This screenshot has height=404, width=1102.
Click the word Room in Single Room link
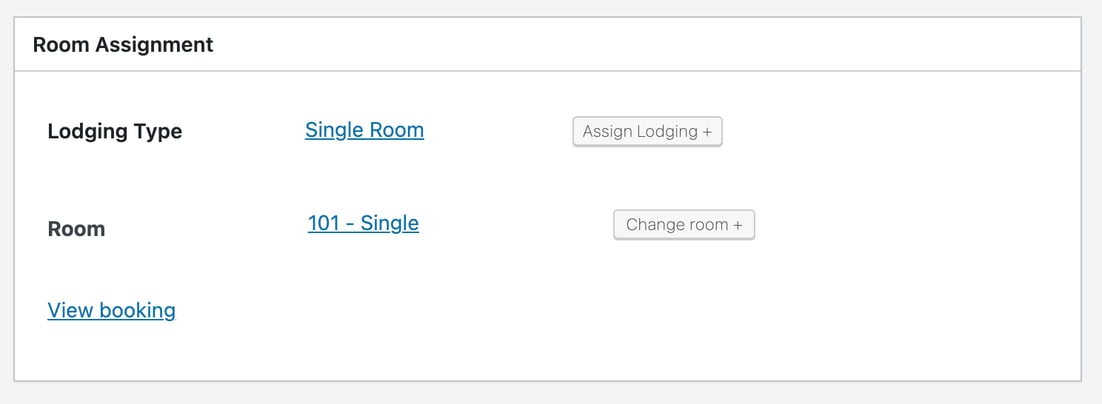pos(397,130)
